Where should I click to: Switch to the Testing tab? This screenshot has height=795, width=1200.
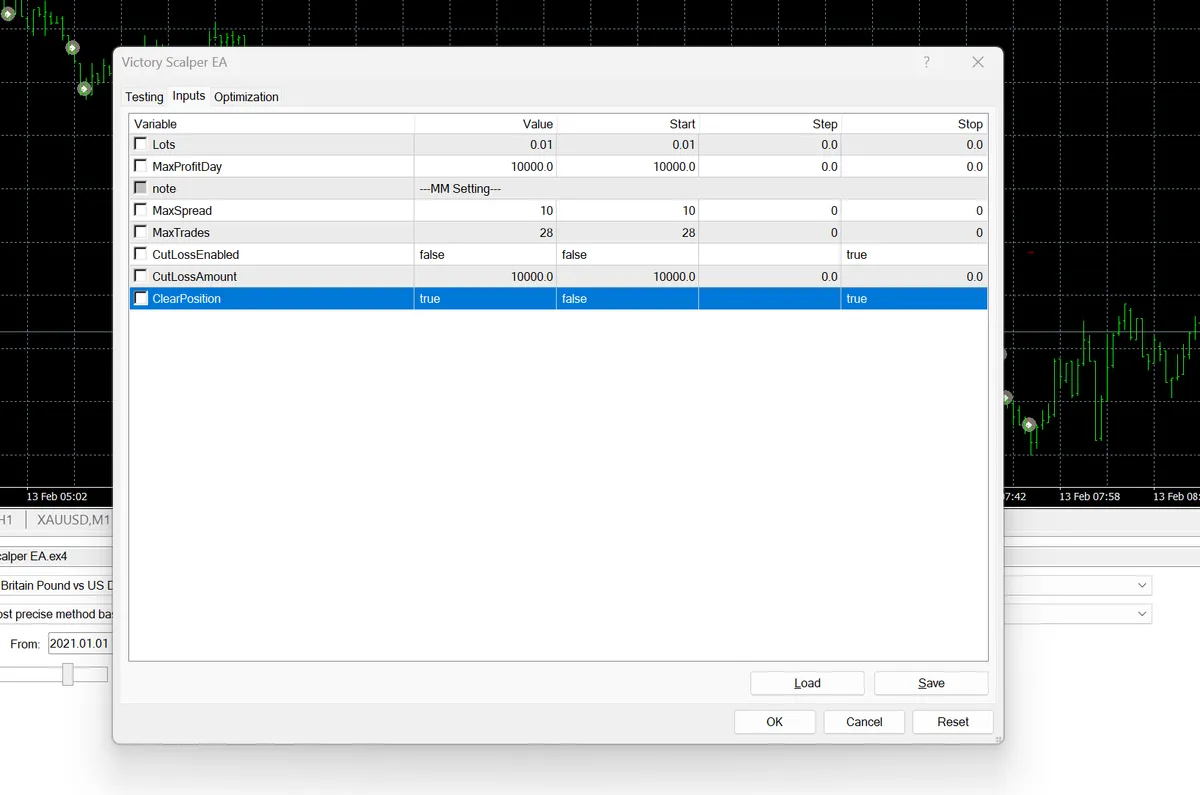point(144,97)
